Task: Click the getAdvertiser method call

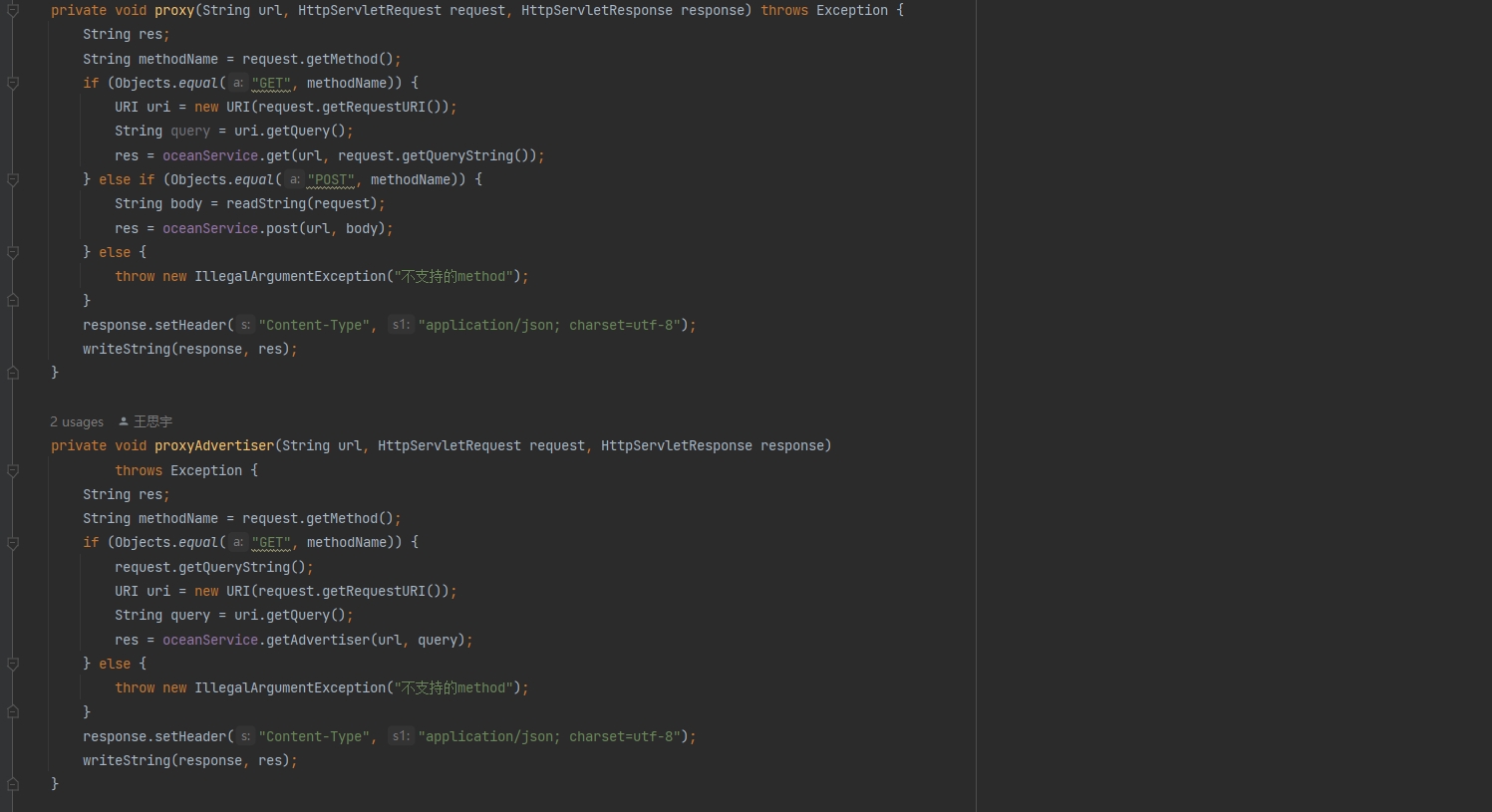Action: tap(318, 640)
